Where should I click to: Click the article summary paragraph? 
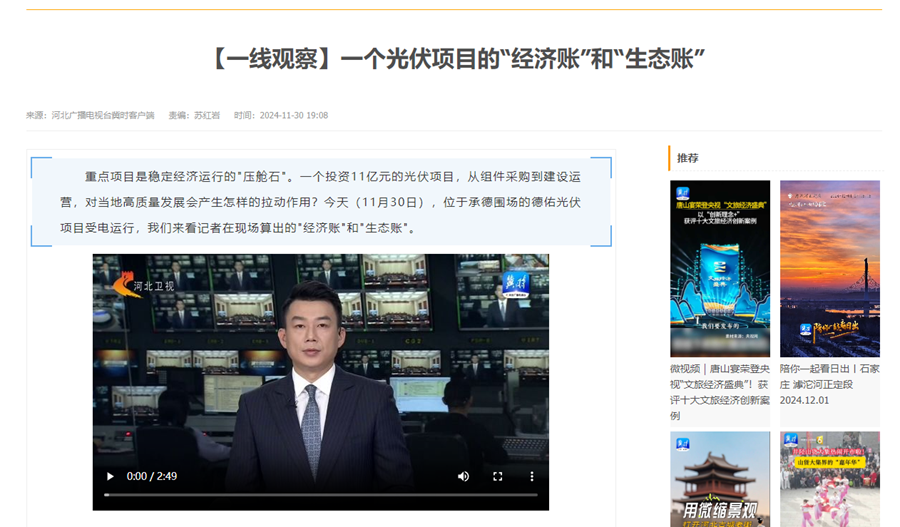320,202
